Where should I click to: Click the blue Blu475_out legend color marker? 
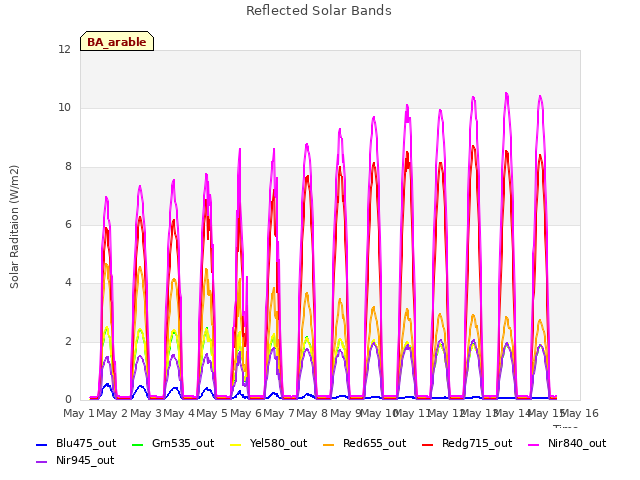pos(42,445)
